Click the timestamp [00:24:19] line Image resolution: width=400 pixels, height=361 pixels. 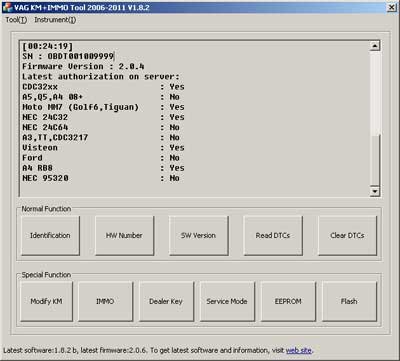[x=47, y=46]
